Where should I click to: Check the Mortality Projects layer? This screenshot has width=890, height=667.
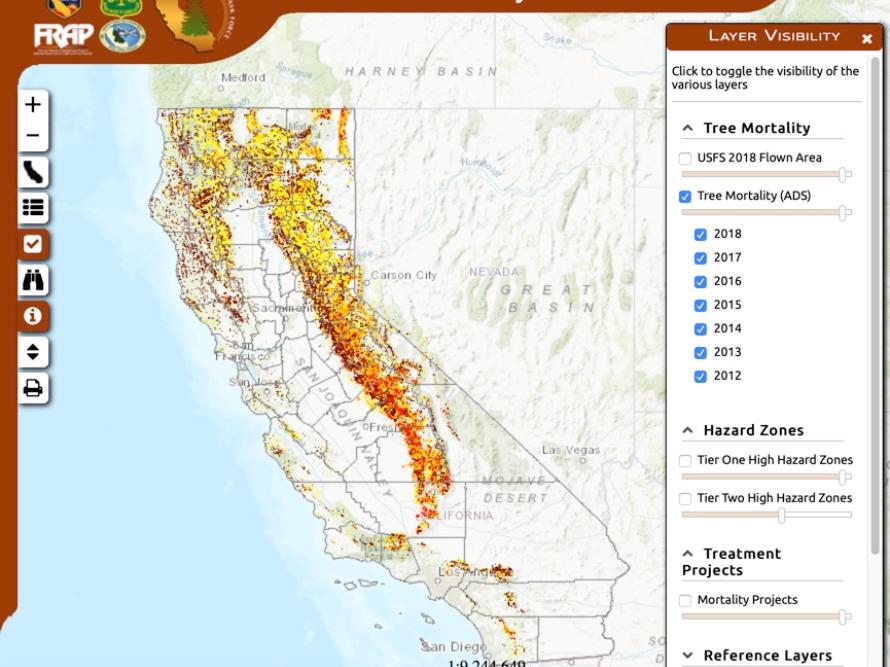[685, 600]
